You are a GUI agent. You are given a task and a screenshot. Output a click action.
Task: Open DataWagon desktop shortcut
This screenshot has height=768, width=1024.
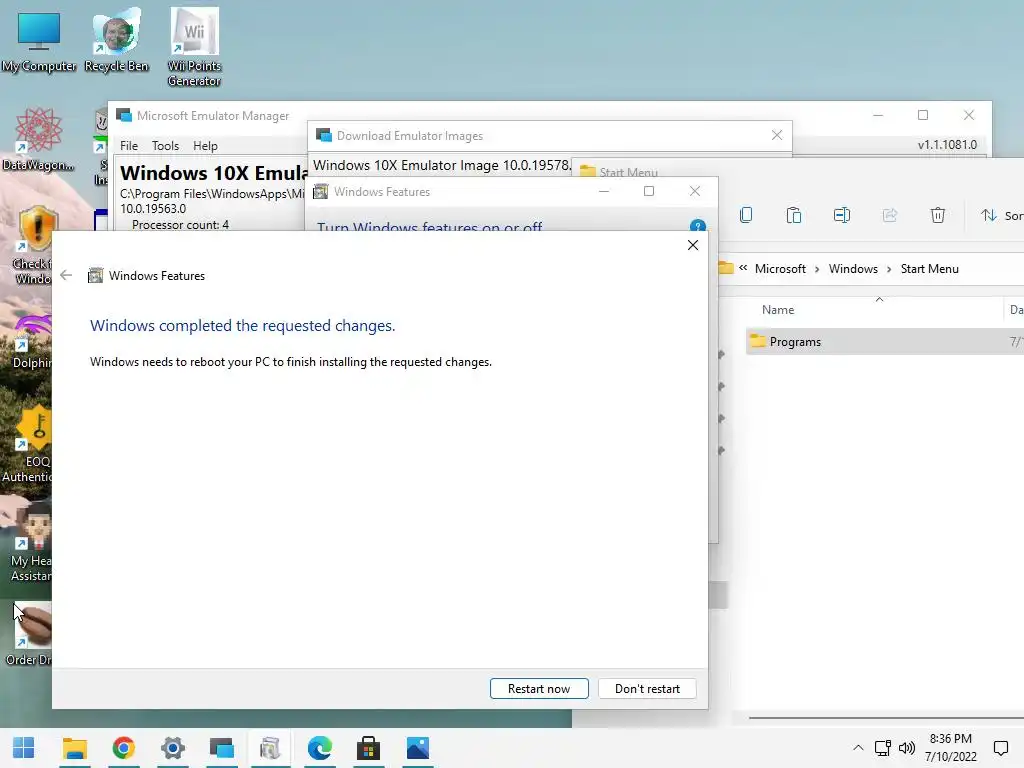[38, 139]
